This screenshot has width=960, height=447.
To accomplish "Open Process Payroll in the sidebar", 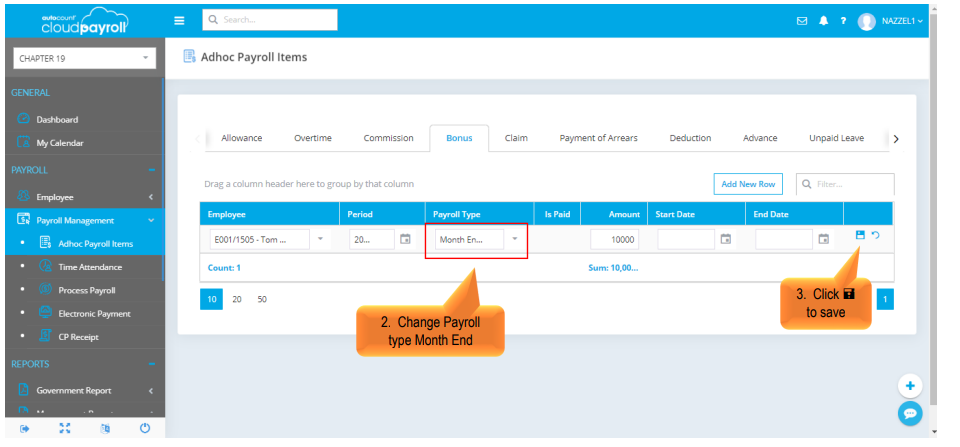I will point(87,290).
